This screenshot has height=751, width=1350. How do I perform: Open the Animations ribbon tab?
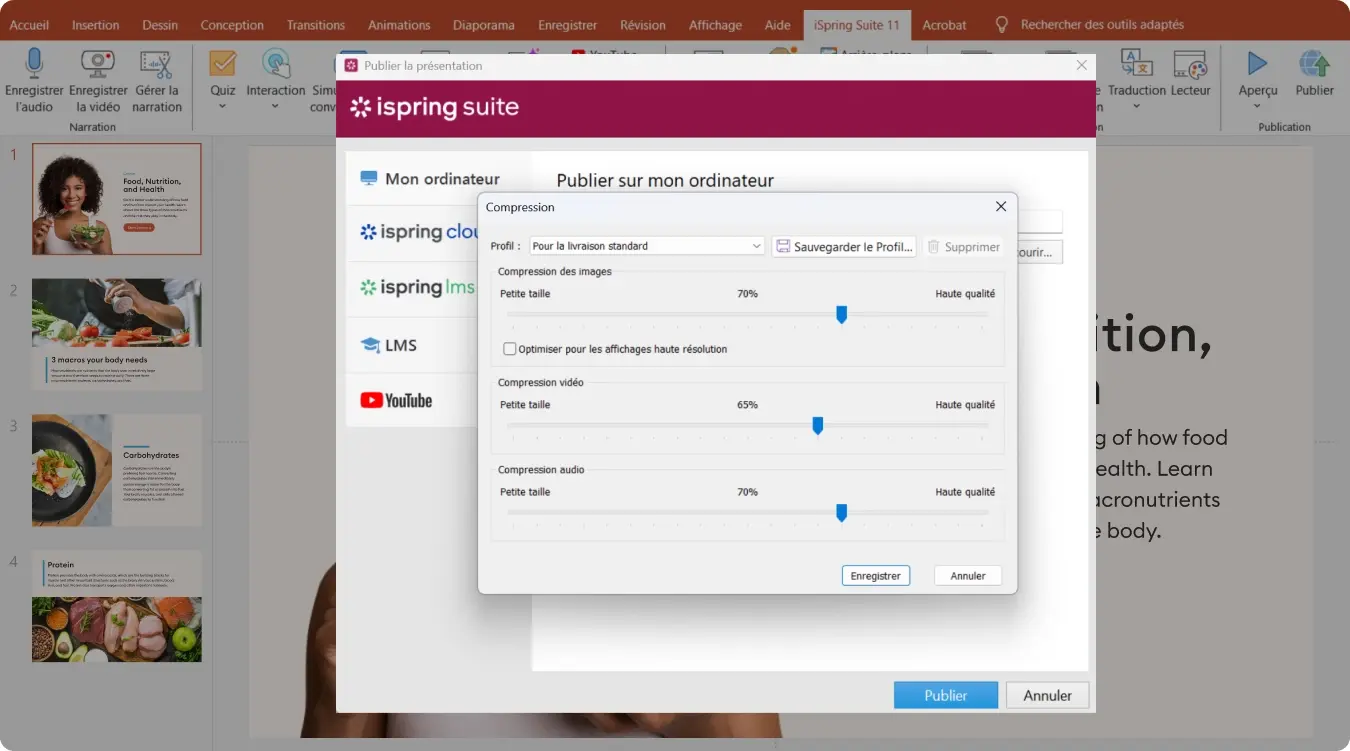click(399, 25)
